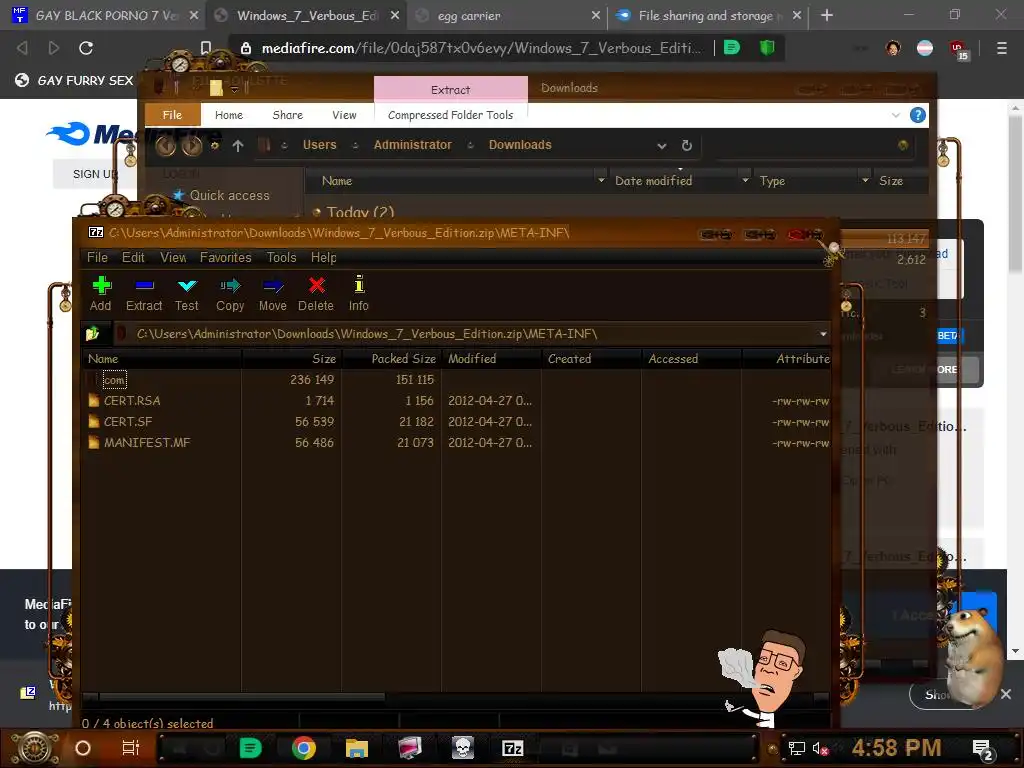
Task: Sort 7-Zip list by Name column
Action: [x=163, y=359]
